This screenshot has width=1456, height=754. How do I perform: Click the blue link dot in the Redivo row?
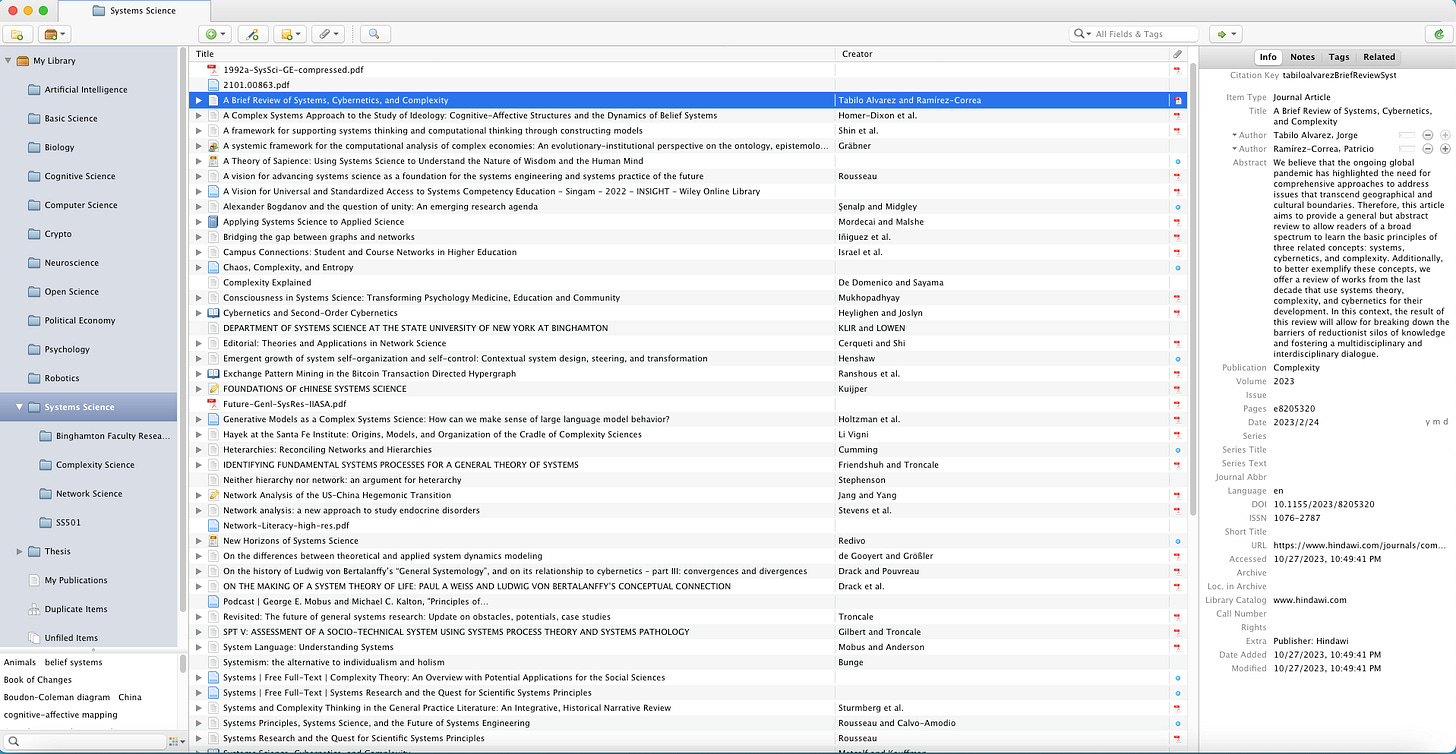click(1177, 541)
